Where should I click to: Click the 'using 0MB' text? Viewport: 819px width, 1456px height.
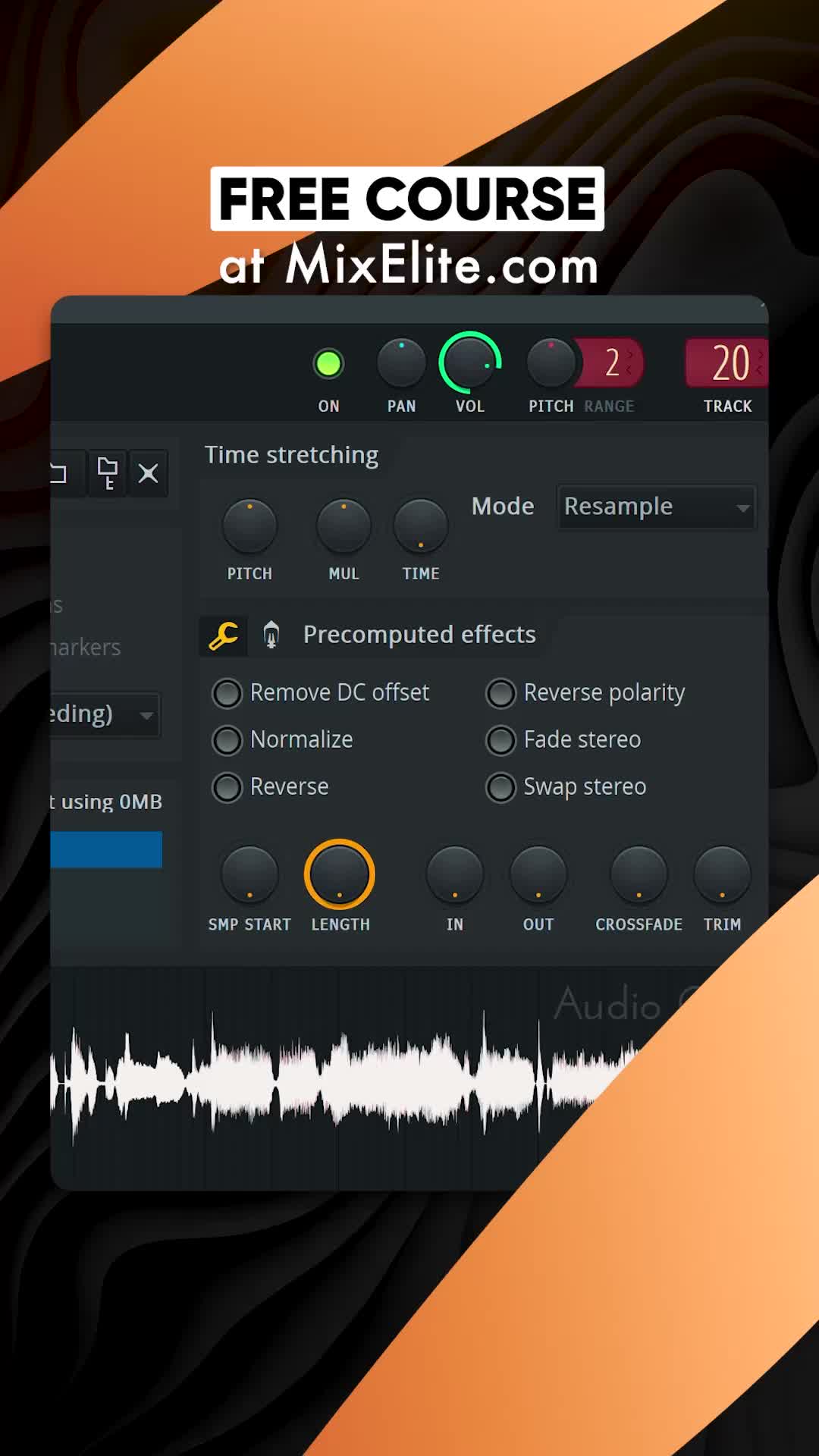tap(111, 802)
